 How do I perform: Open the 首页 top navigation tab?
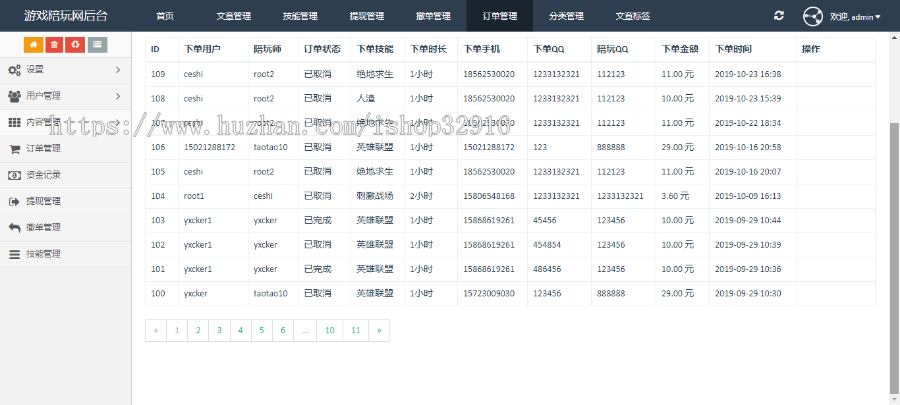point(165,16)
